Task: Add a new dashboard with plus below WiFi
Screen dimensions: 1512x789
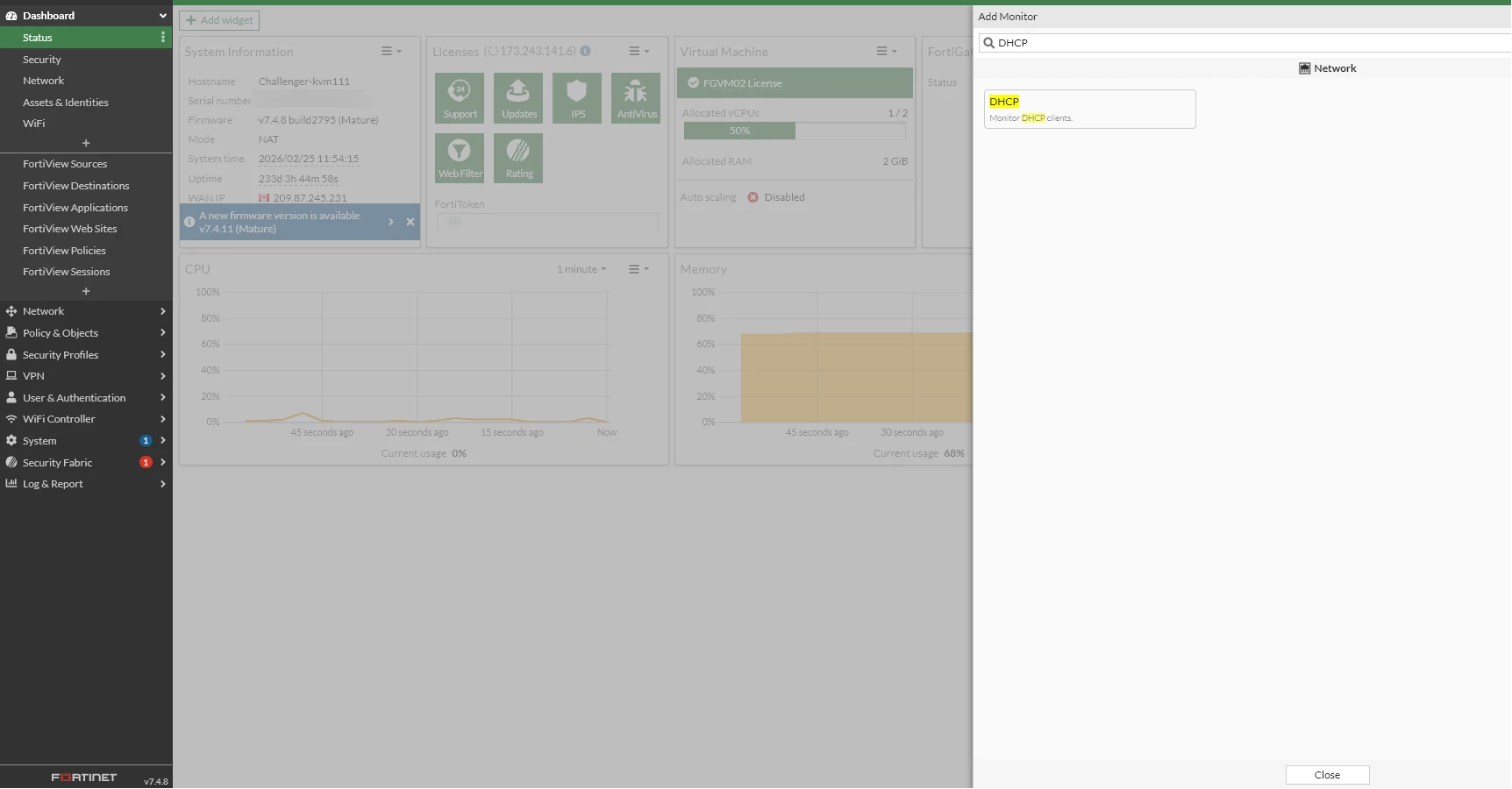Action: 86,143
